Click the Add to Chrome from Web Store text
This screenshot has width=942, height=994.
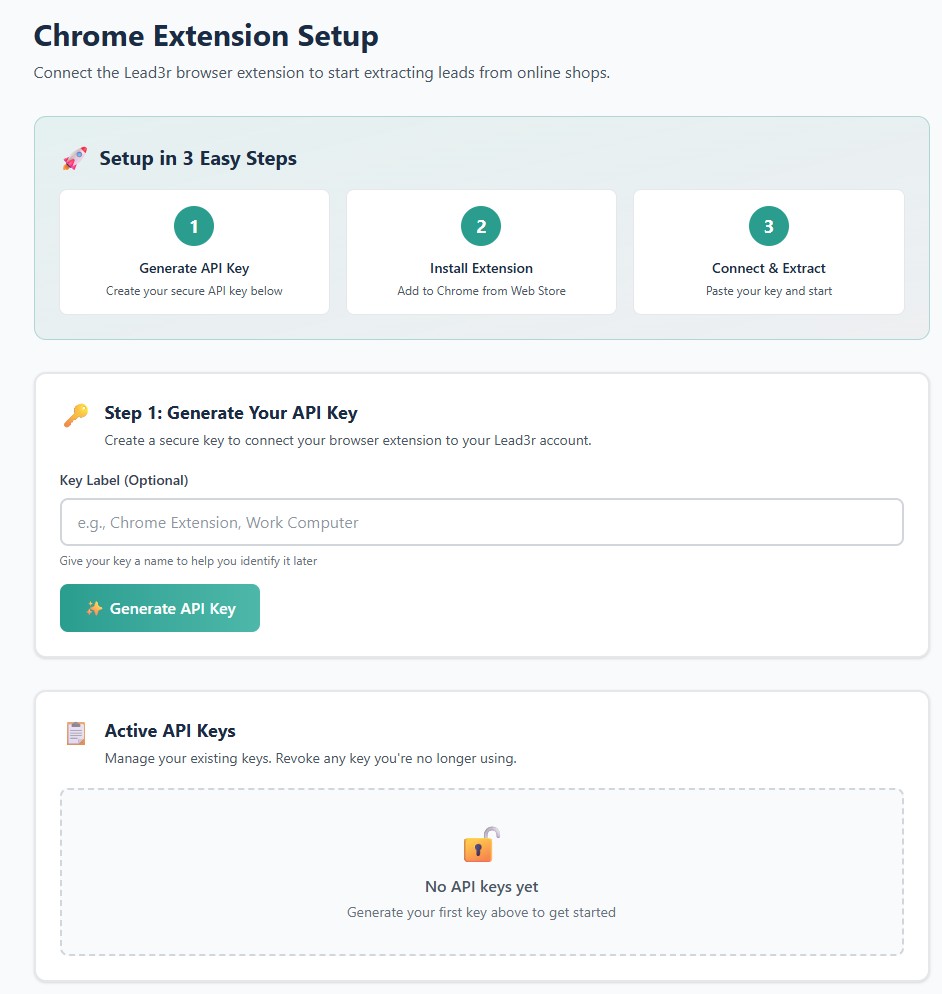point(481,291)
